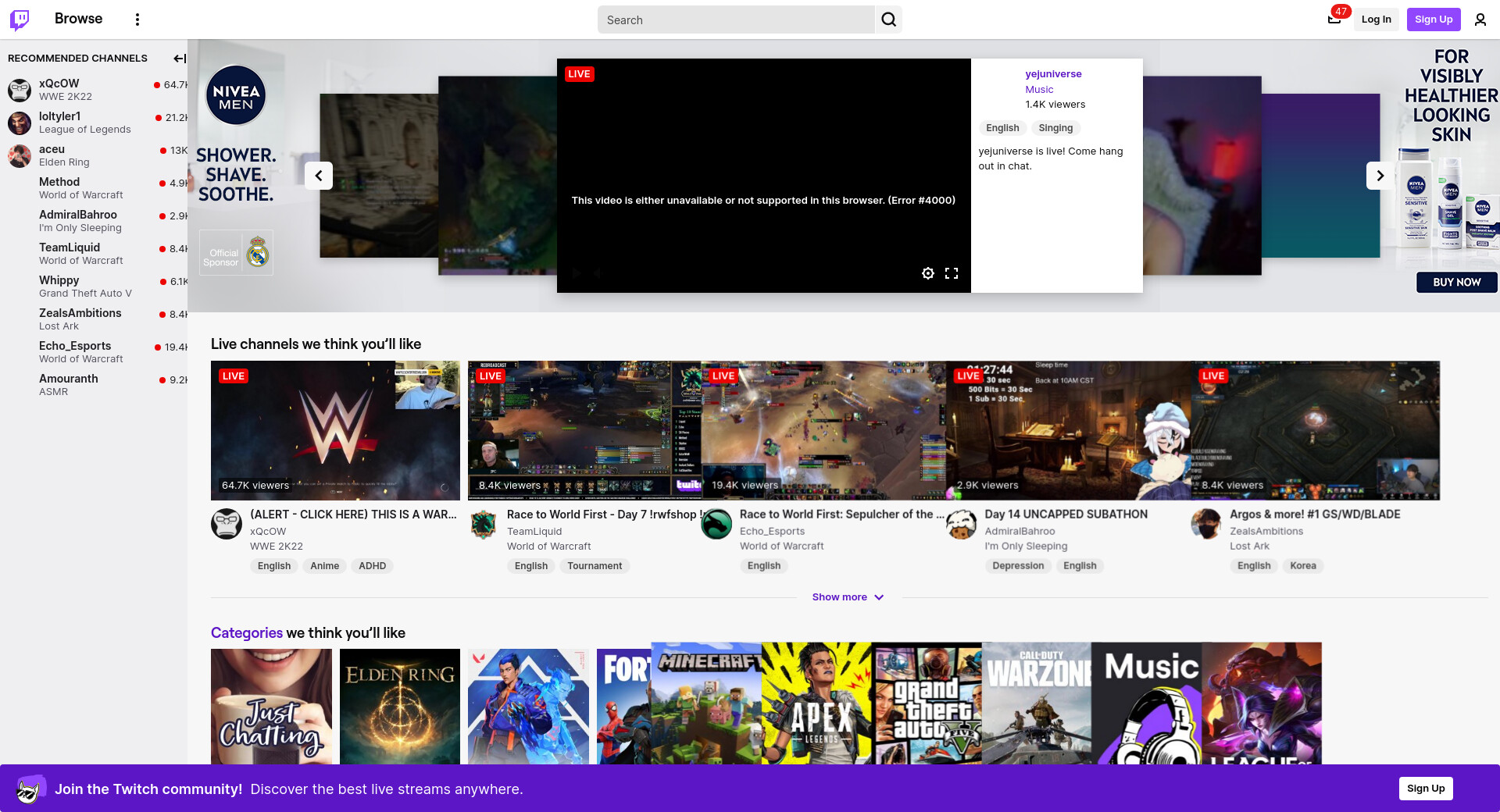Click BUY NOW on Nivea ad
1500x812 pixels.
(1456, 283)
